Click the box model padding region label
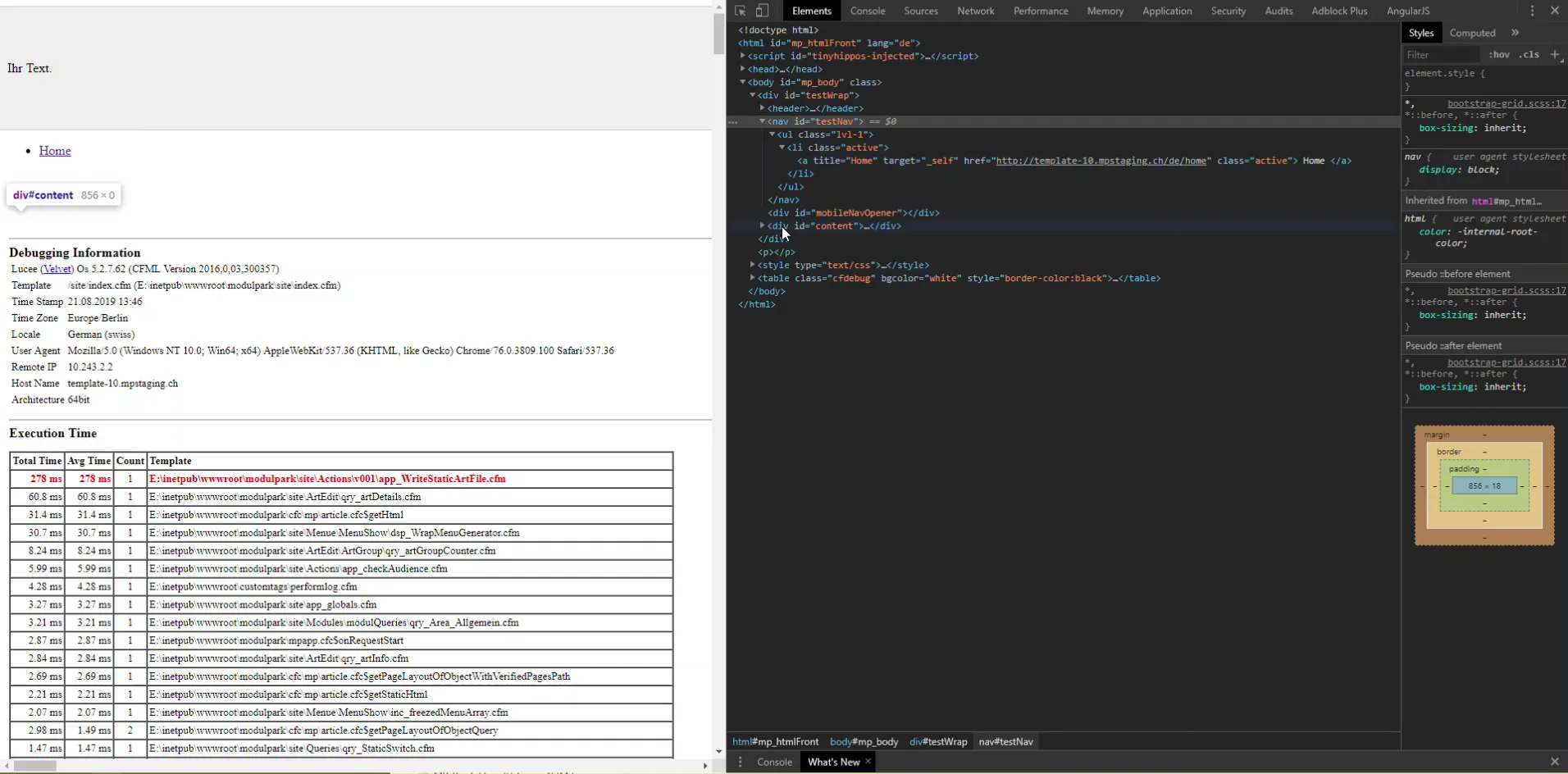This screenshot has width=1568, height=774. (1464, 469)
